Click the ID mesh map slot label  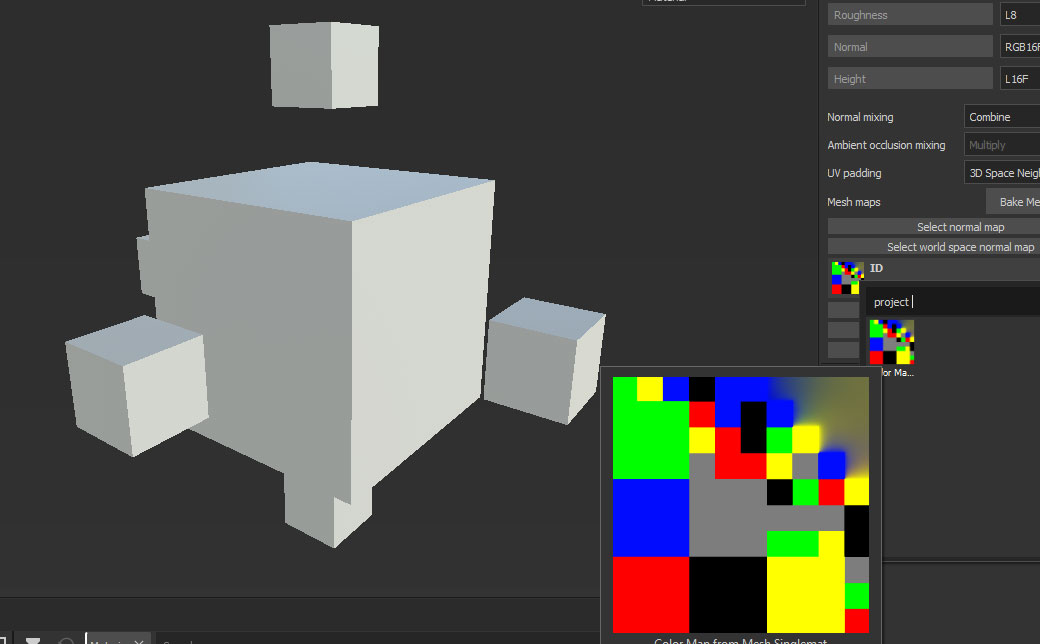pos(876,268)
